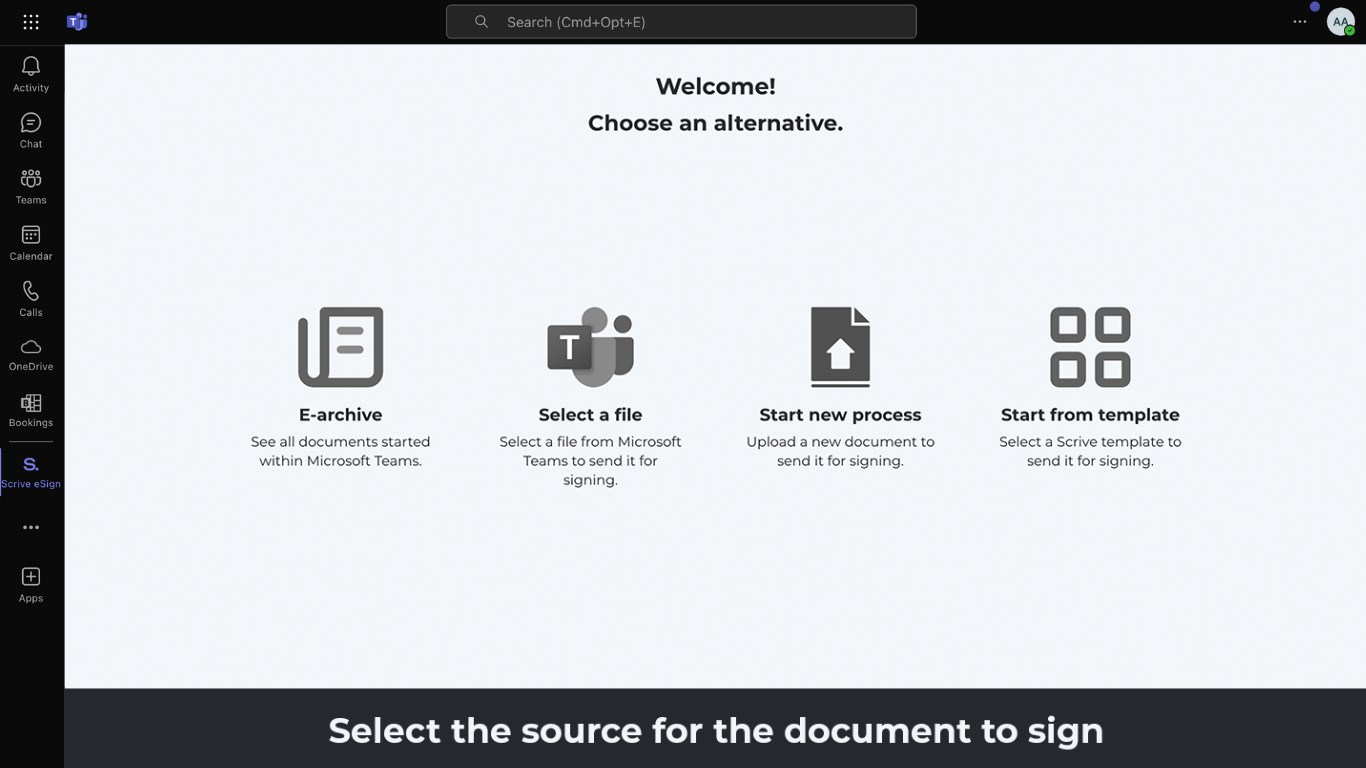Open the app launcher grid icon
Screen dimensions: 1366x768
coord(31,22)
